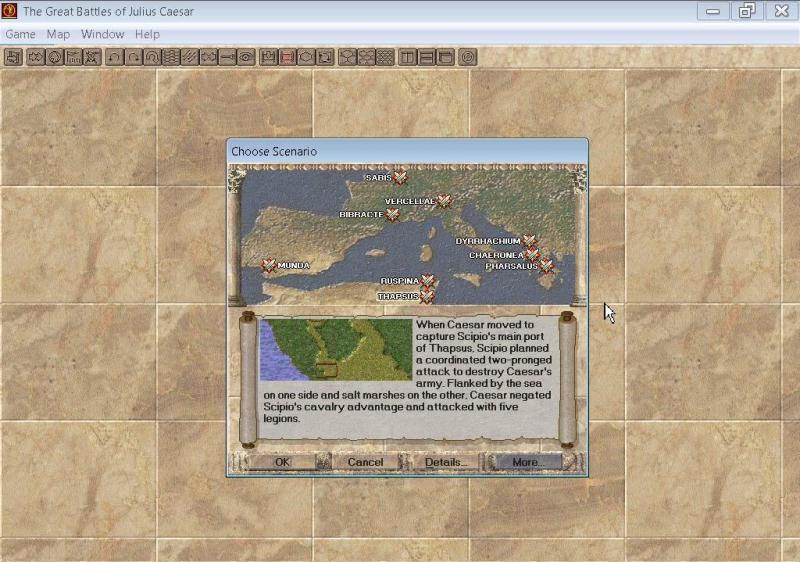Screen dimensions: 800x562
Task: Toggle the eye icon in the toolbar
Action: click(x=246, y=57)
